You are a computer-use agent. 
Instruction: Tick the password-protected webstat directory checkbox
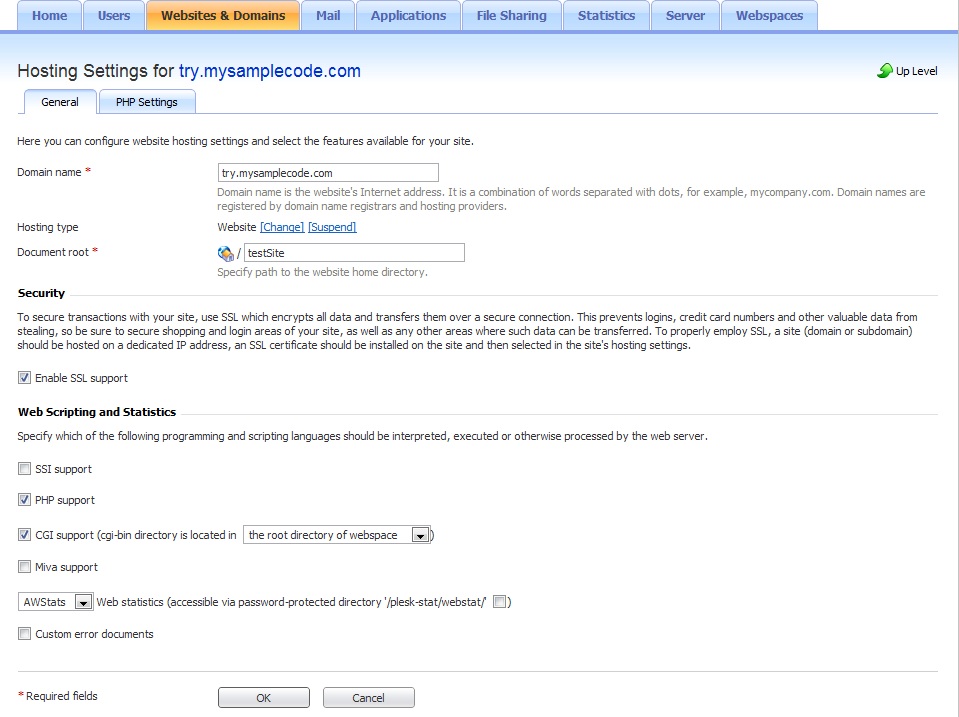pos(499,601)
